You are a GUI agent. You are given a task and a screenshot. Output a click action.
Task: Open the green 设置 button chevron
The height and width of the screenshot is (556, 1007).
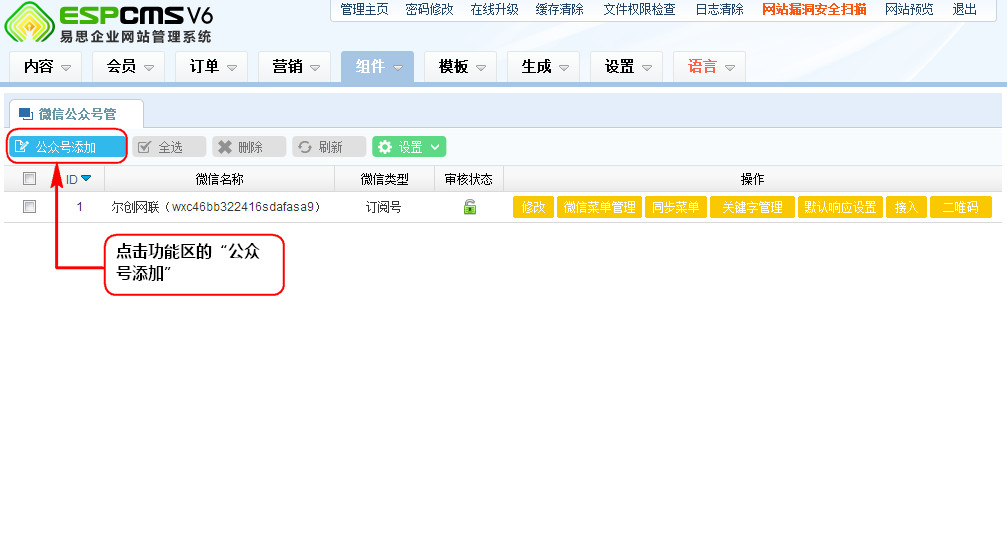[x=435, y=147]
